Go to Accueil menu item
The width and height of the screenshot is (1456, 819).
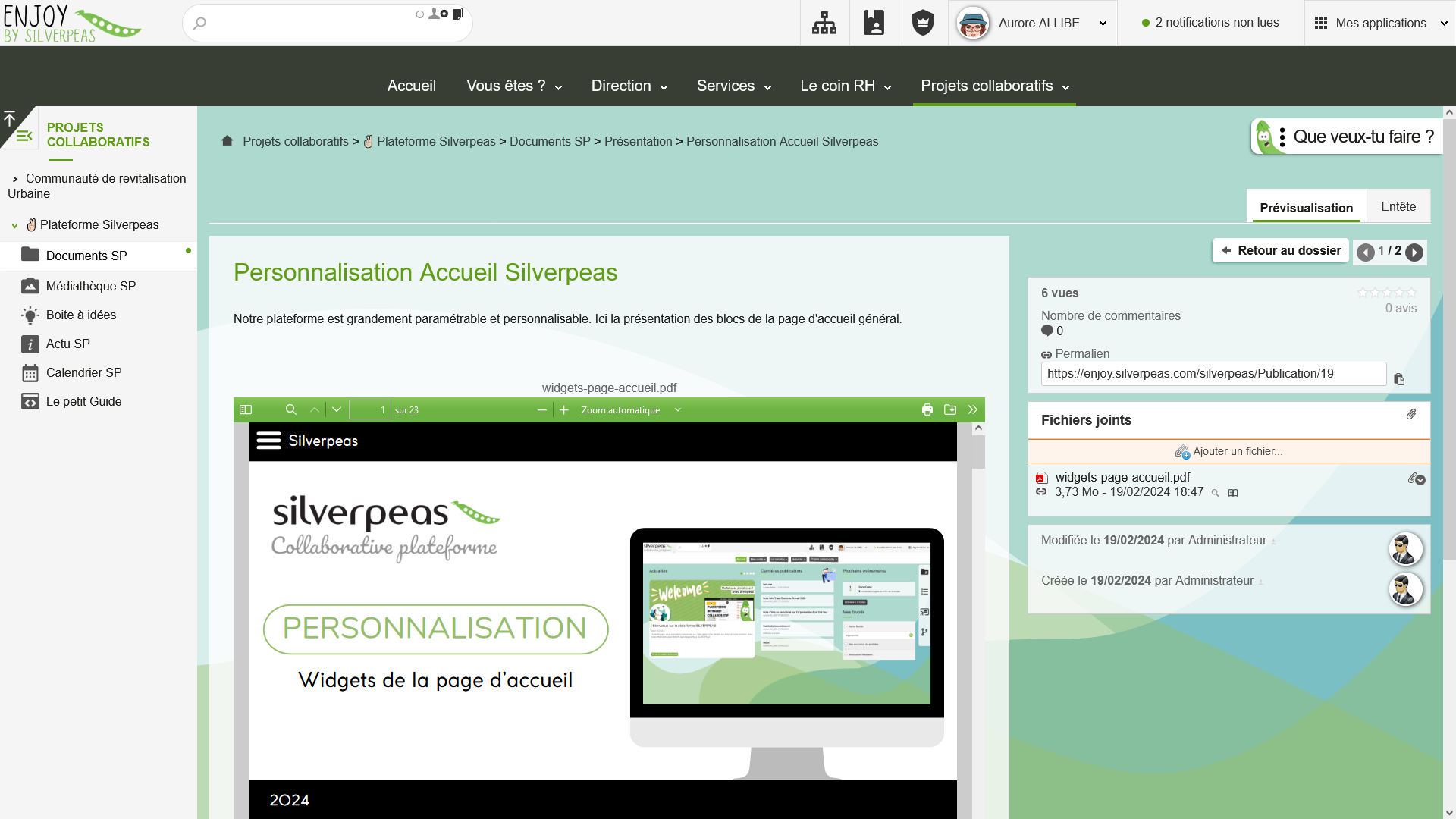click(412, 86)
